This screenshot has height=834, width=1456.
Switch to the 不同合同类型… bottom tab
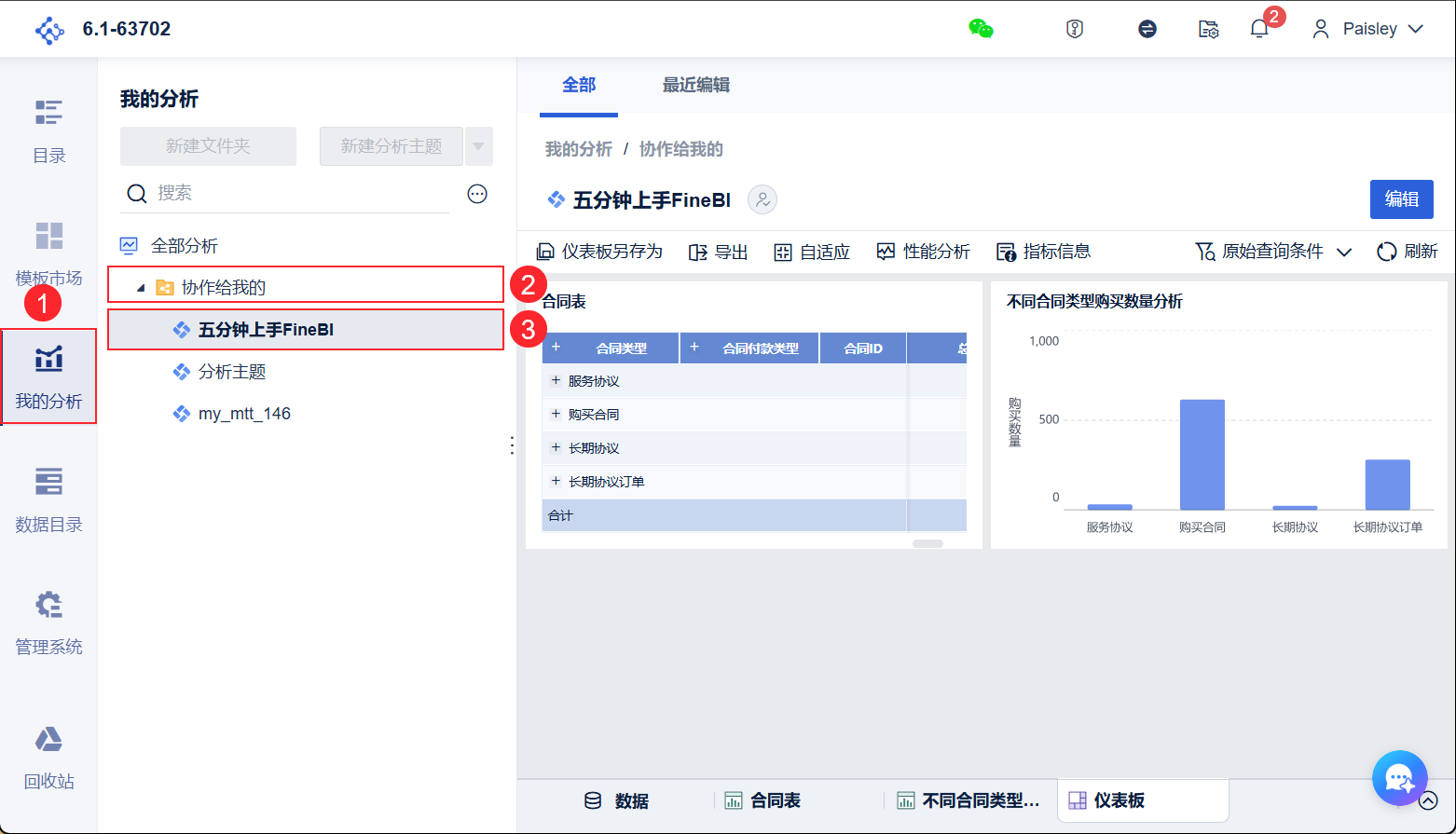[968, 800]
